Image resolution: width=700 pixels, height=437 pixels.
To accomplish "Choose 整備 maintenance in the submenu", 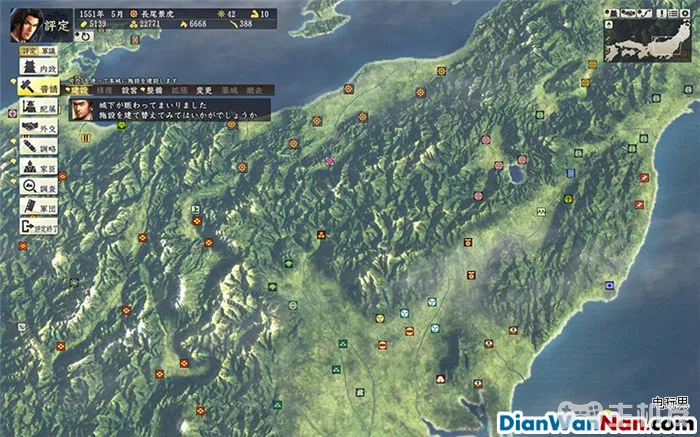I will [x=154, y=90].
